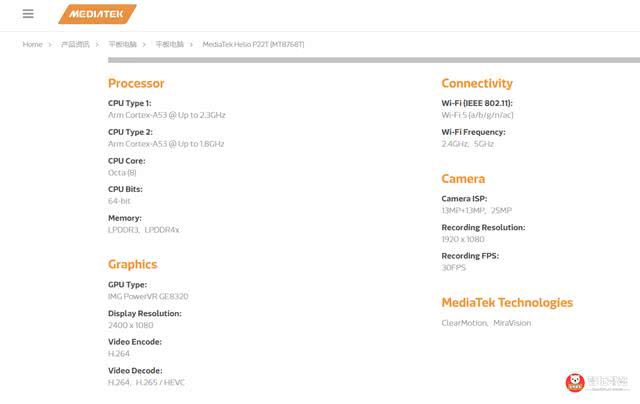Select the Recording FPS label
Image resolution: width=640 pixels, height=404 pixels.
pyautogui.click(x=470, y=256)
